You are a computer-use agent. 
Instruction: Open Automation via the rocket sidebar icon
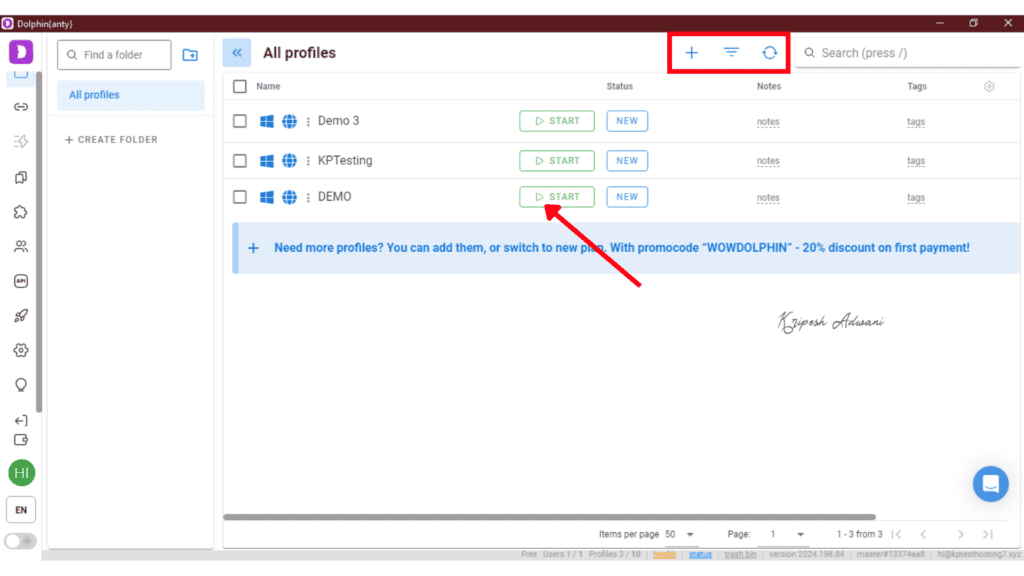[21, 315]
